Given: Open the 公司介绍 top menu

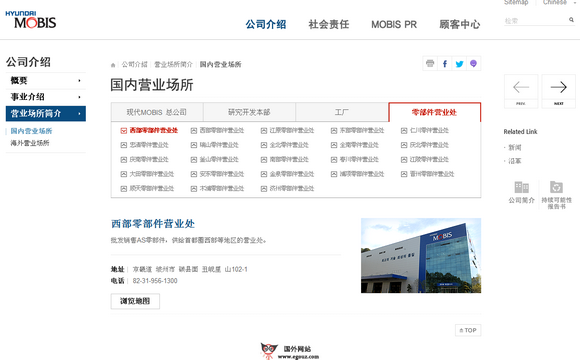Looking at the screenshot, I should [266, 24].
